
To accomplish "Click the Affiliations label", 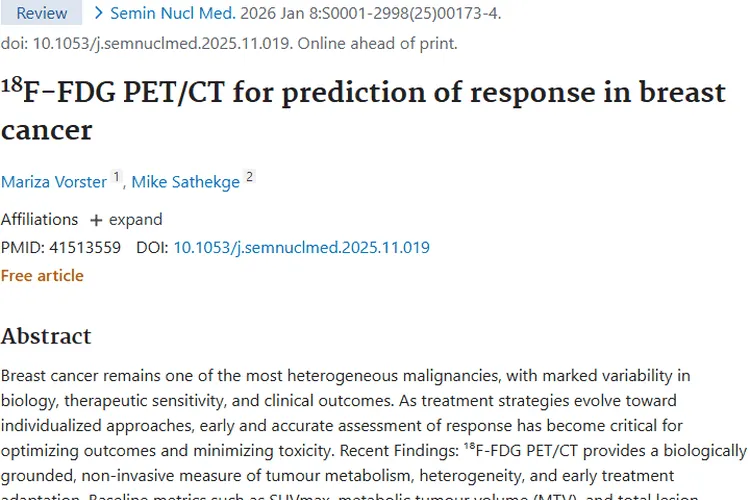I will click(39, 219).
